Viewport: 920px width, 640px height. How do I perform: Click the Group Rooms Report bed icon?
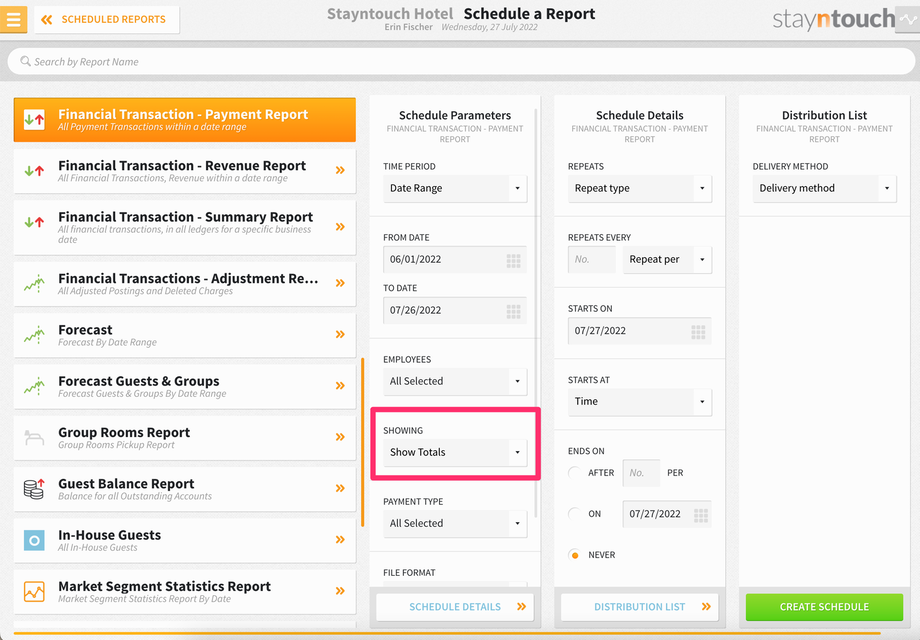click(34, 438)
